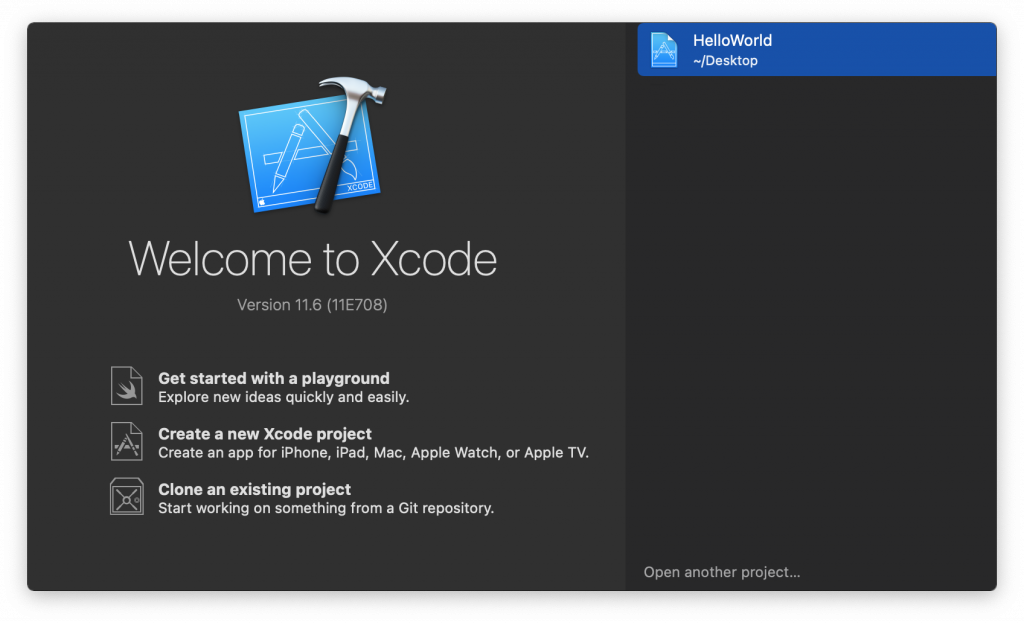Choose Create a new Xcode project

(264, 434)
